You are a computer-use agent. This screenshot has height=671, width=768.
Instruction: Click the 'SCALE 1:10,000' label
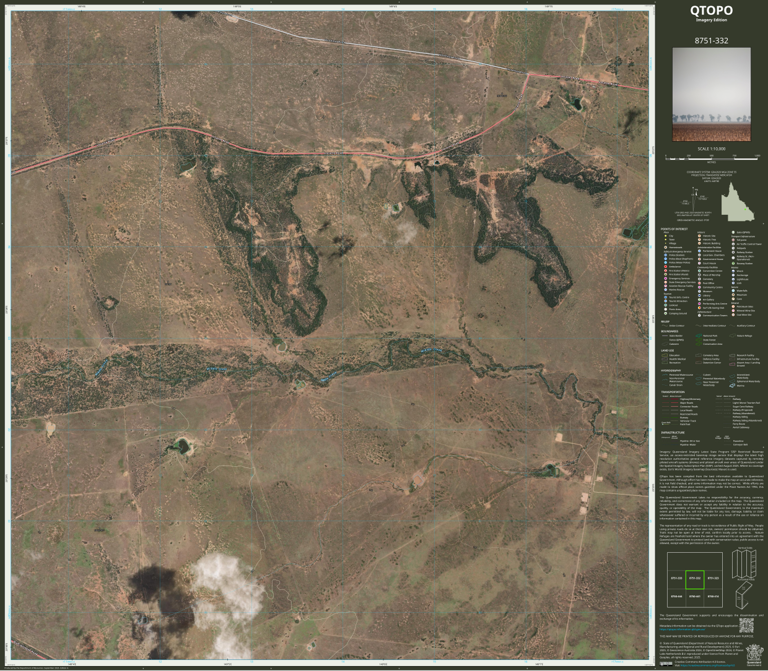click(711, 148)
